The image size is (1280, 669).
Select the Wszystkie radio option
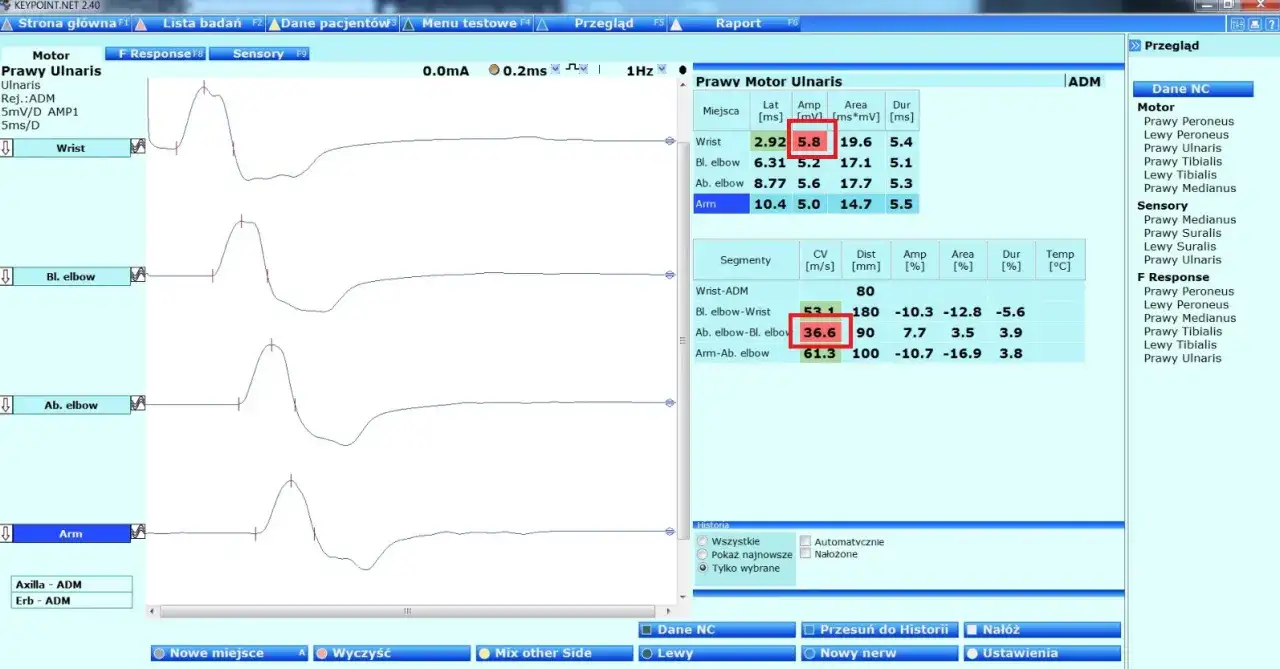coord(703,541)
